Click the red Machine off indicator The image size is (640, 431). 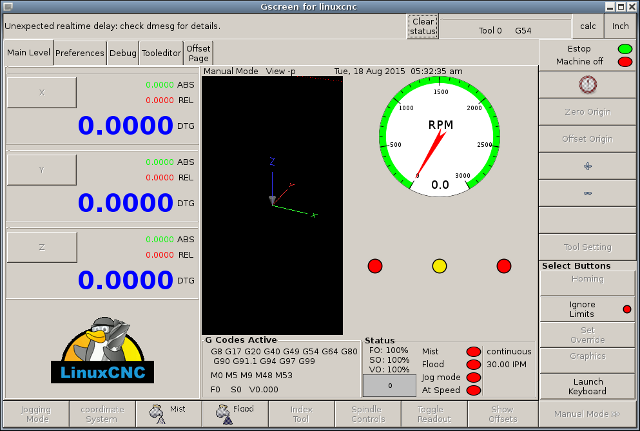click(624, 62)
